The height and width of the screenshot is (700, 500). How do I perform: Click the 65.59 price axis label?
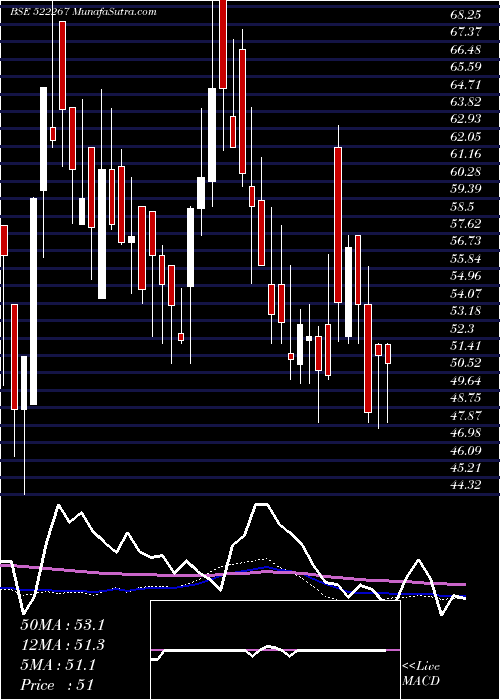[466, 67]
